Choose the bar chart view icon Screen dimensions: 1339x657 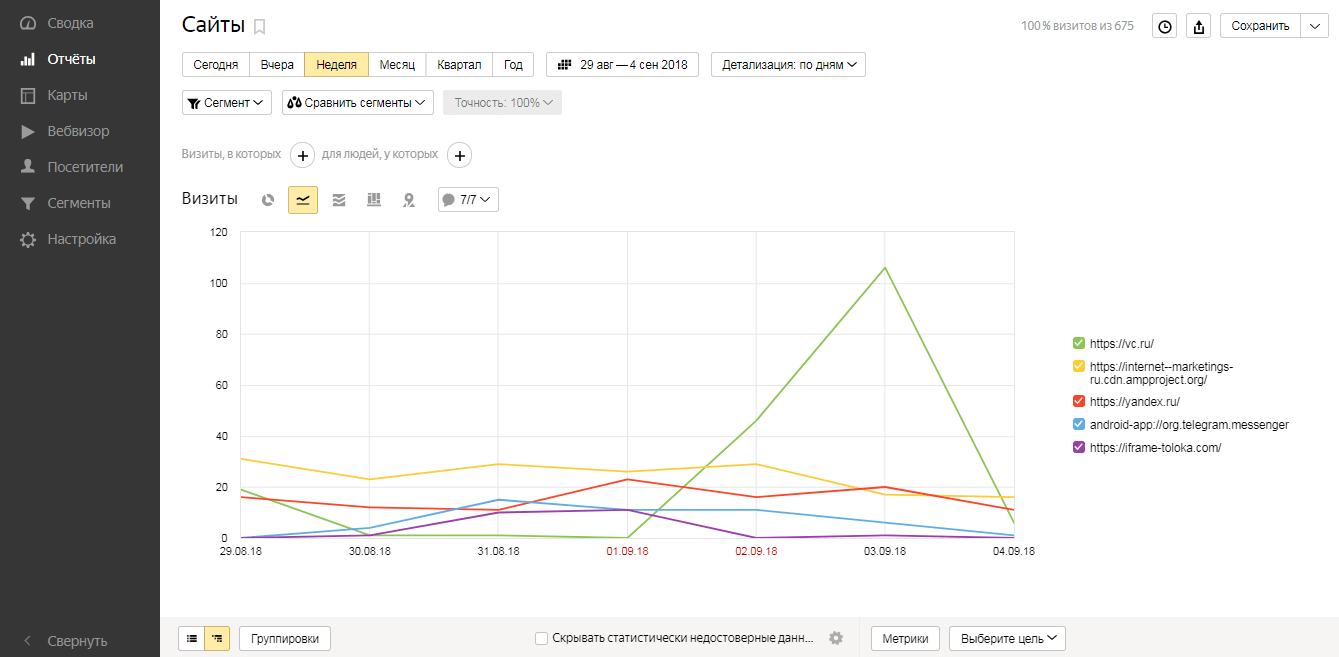[374, 200]
